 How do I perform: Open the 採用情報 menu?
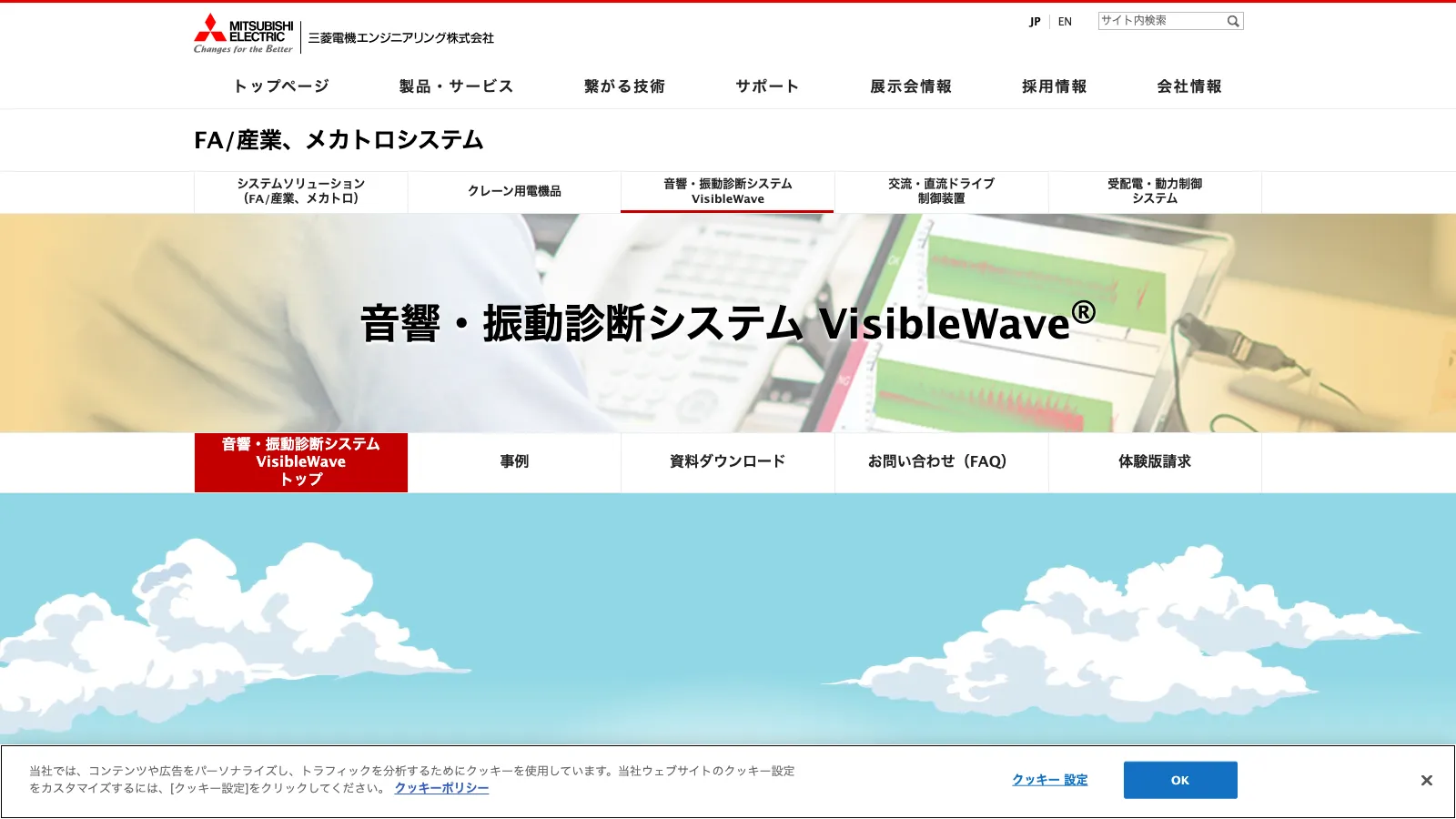(x=1054, y=86)
